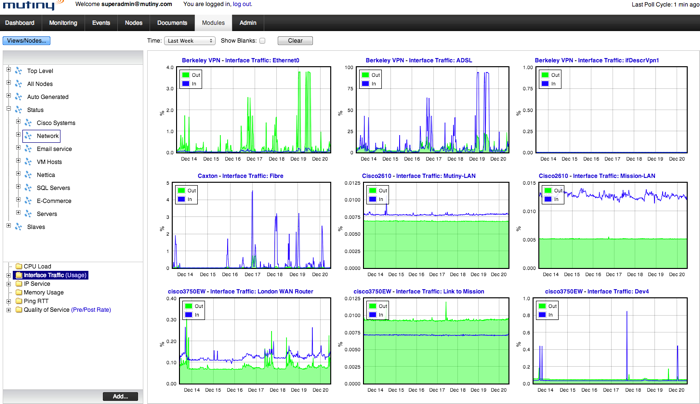Select the Ping RTT module label
The image size is (700, 404).
click(36, 301)
